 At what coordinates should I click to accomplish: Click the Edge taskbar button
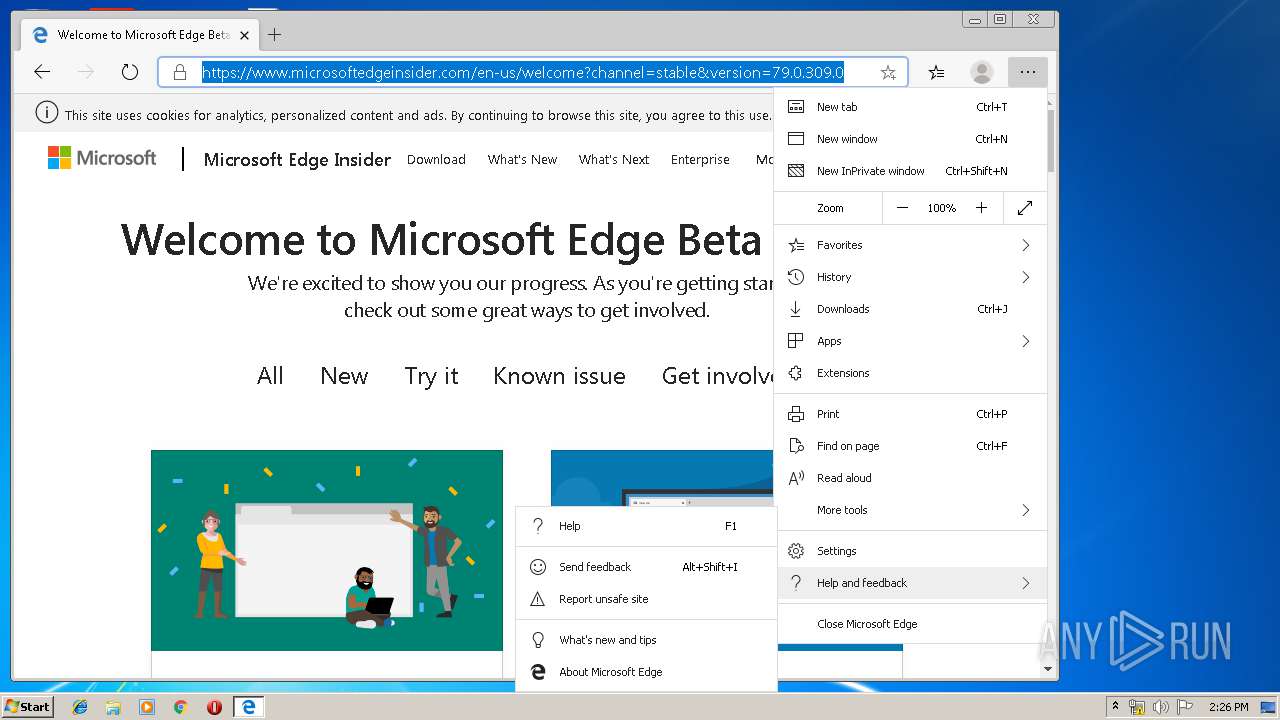(248, 707)
